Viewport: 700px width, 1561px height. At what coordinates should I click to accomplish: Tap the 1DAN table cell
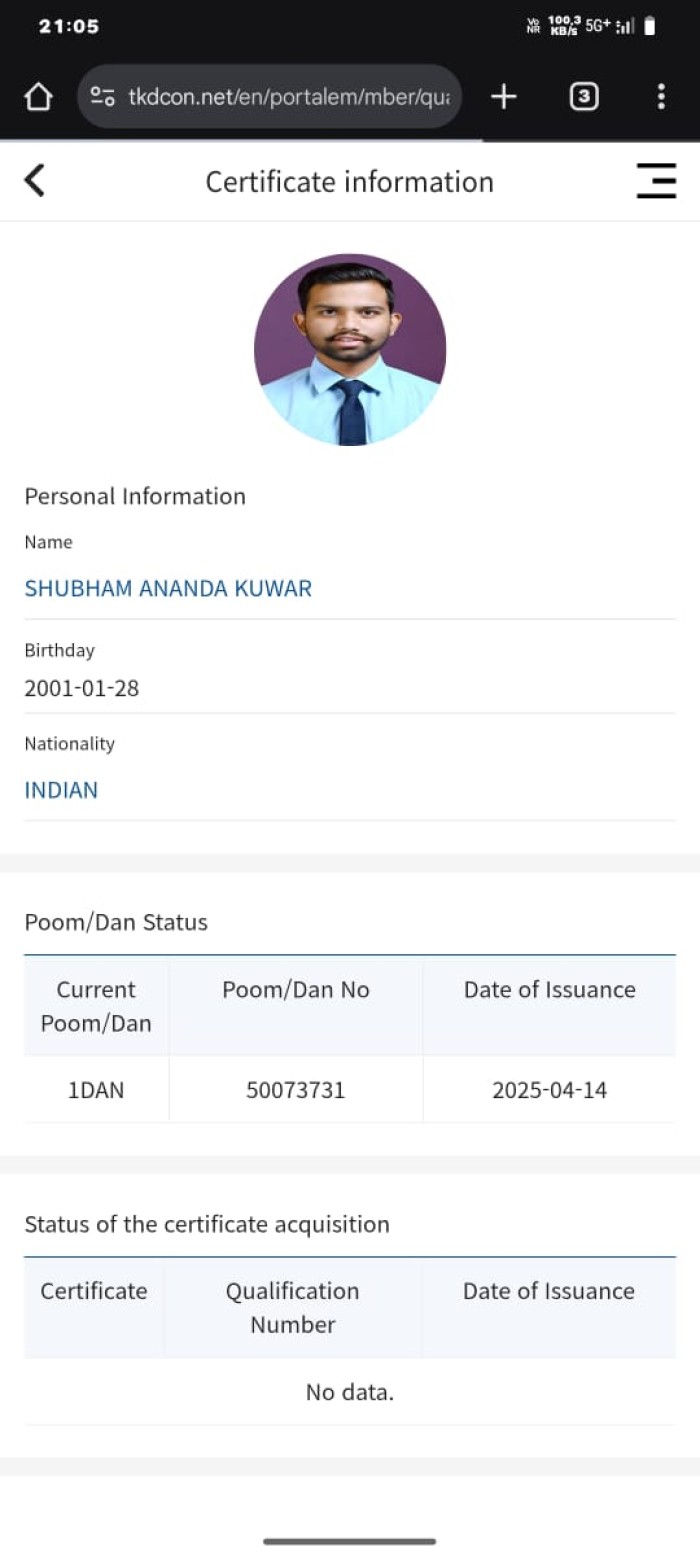click(96, 1090)
